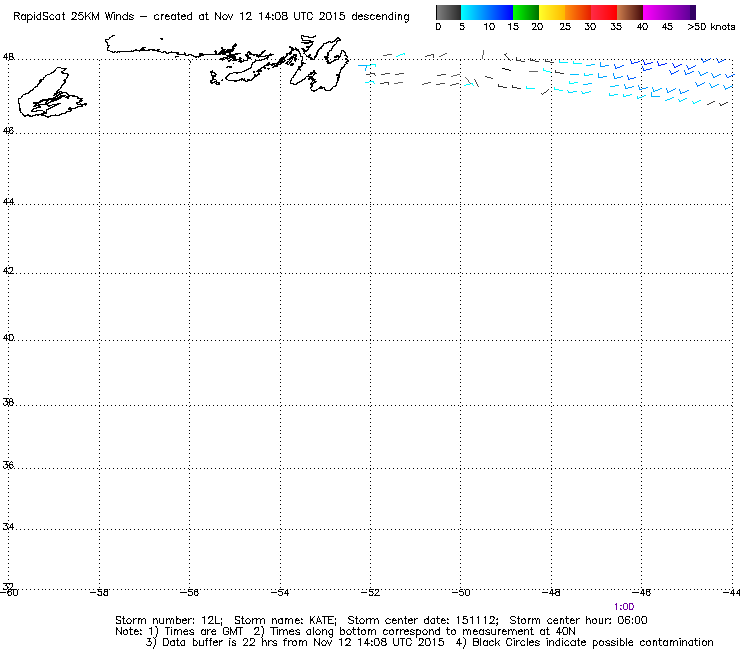
Task: Click the green 15-20 knots color segment
Action: pos(526,12)
